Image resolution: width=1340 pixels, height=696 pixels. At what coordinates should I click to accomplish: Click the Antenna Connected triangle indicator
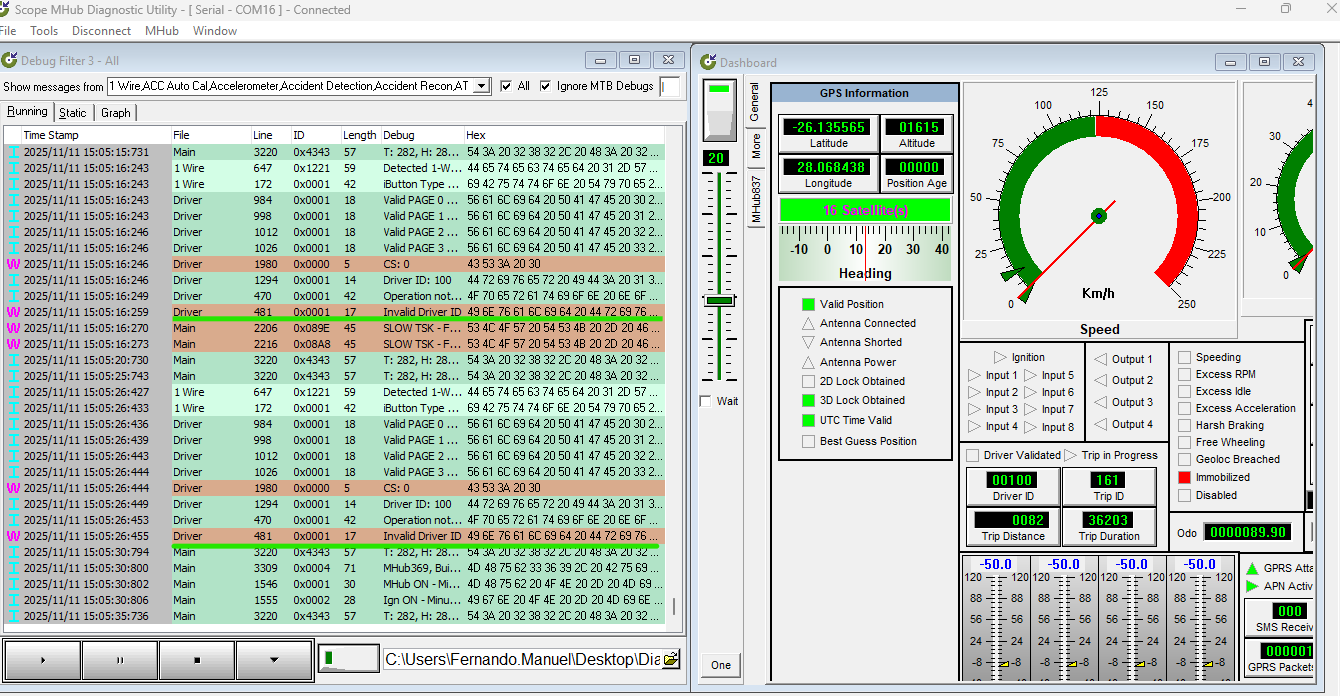[808, 323]
